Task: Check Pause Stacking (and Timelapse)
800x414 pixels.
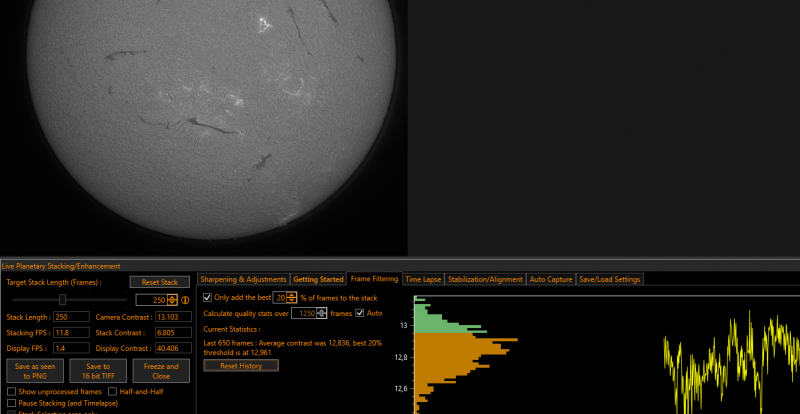Action: (12, 403)
